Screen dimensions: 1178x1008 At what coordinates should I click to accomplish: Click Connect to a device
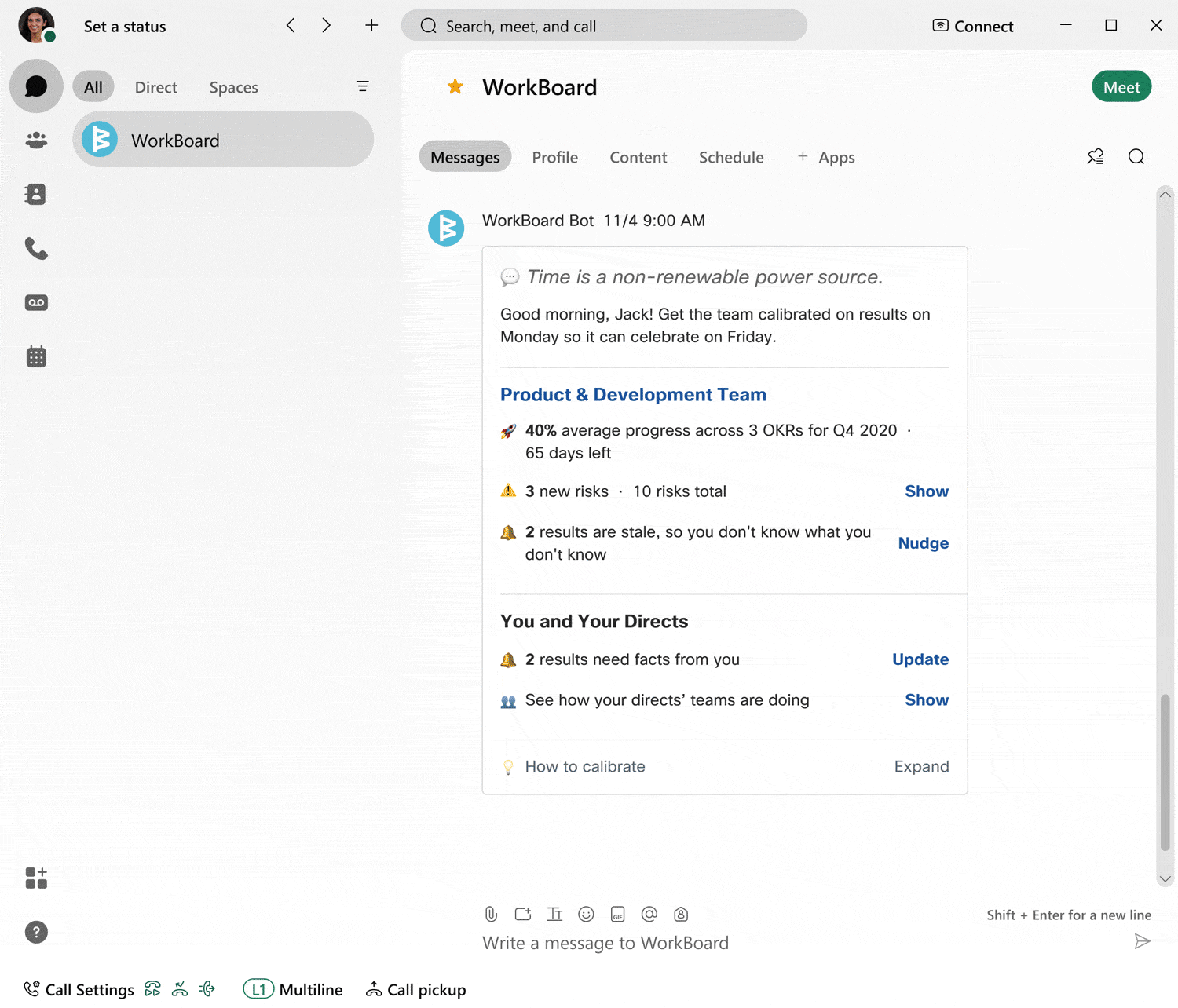973,26
